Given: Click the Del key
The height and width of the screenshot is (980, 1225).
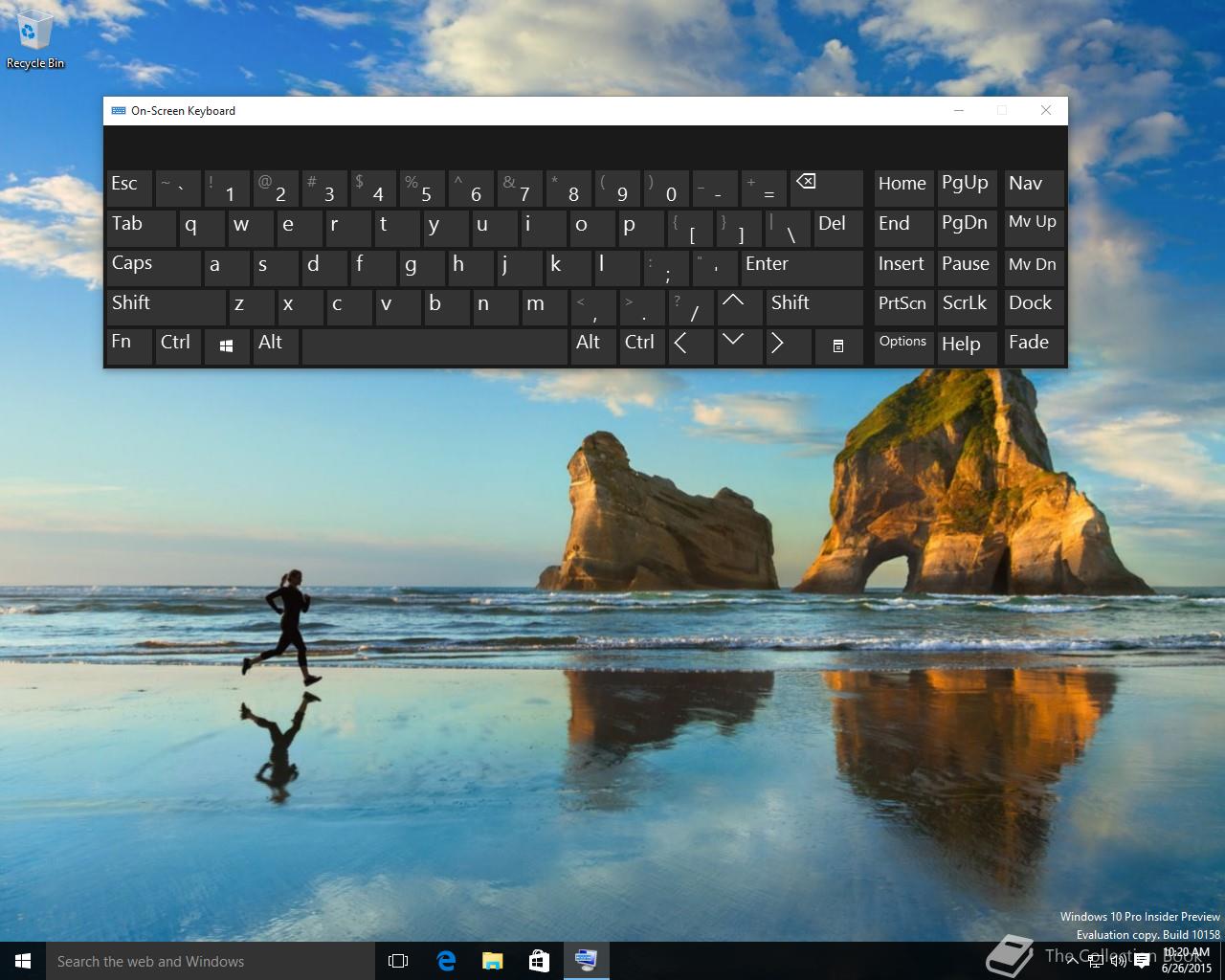Looking at the screenshot, I should pyautogui.click(x=838, y=228).
